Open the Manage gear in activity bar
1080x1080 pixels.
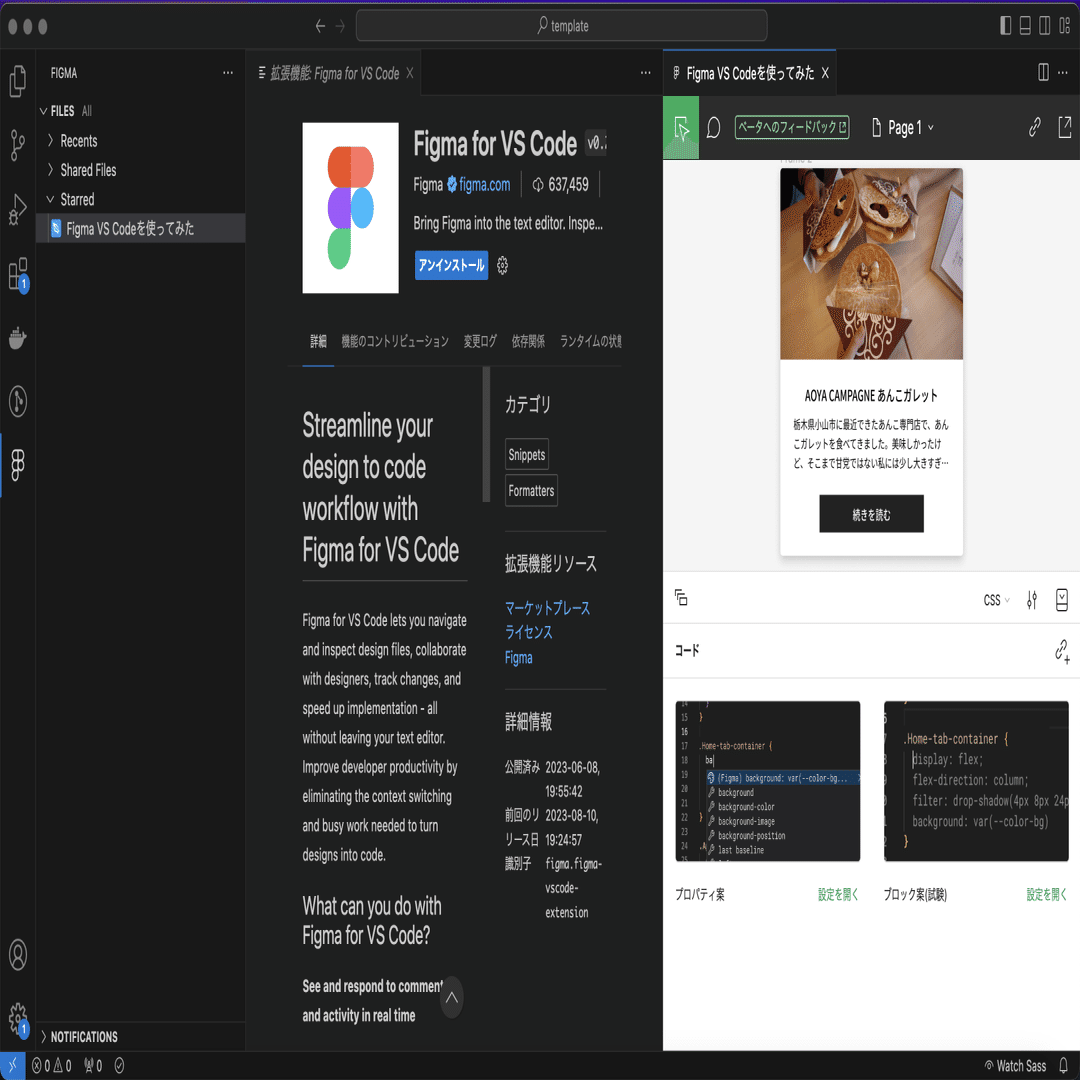(18, 1018)
